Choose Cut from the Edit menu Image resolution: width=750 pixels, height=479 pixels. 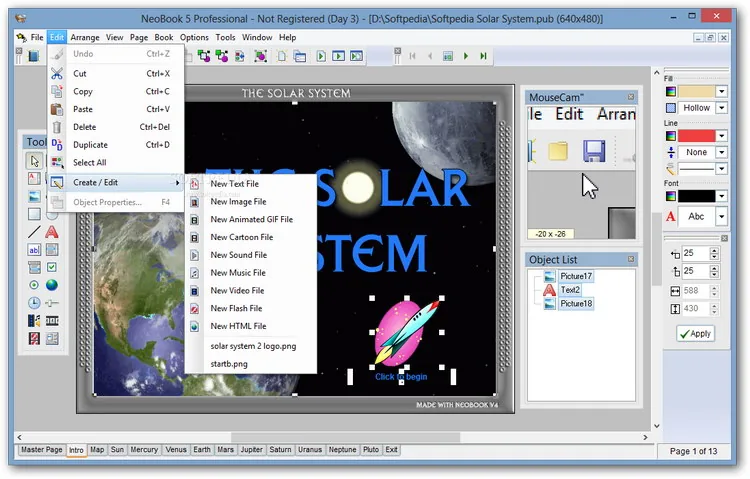(x=116, y=74)
